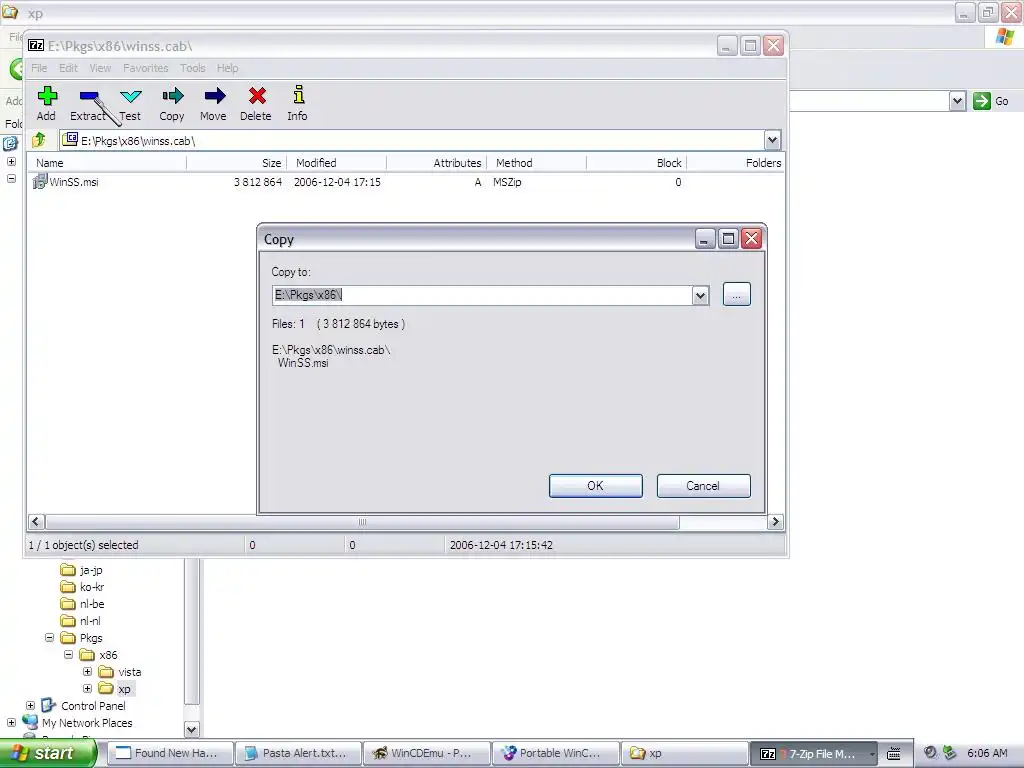1024x768 pixels.
Task: Click the horizontal scrollbar right arrow
Action: pyautogui.click(x=775, y=522)
